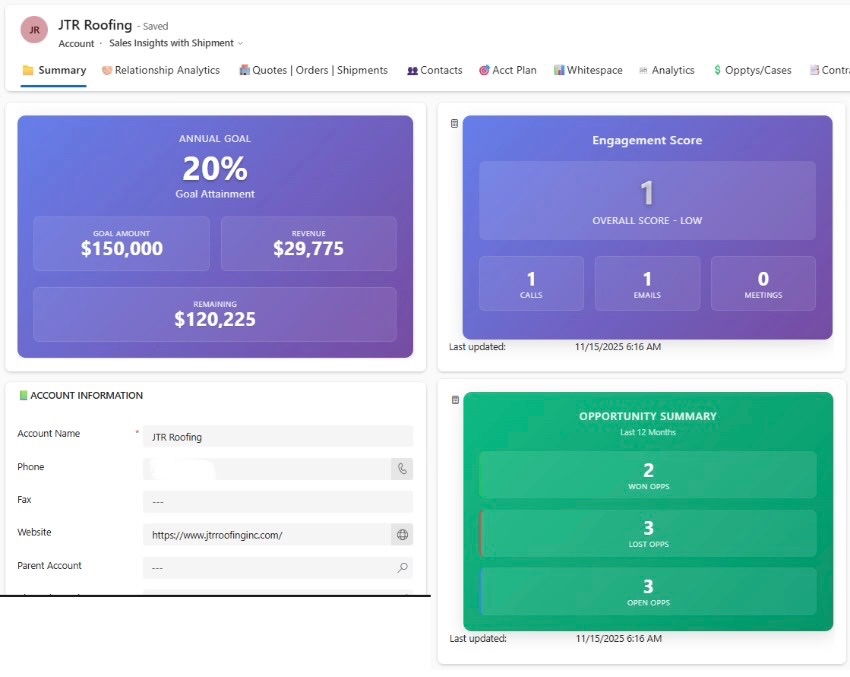Image resolution: width=850 pixels, height=677 pixels.
Task: Click the JR account avatar
Action: [34, 30]
